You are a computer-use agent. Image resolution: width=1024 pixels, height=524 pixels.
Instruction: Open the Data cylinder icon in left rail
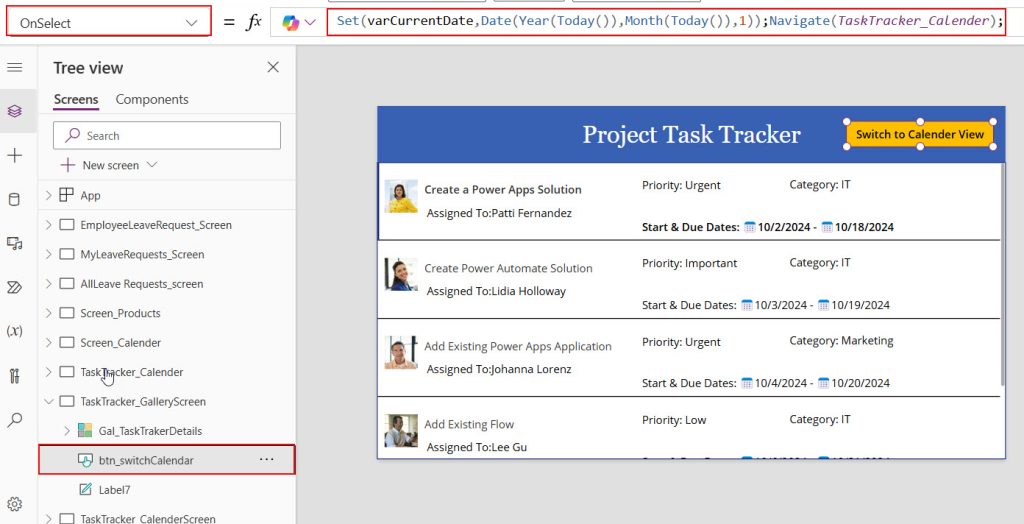(x=14, y=199)
